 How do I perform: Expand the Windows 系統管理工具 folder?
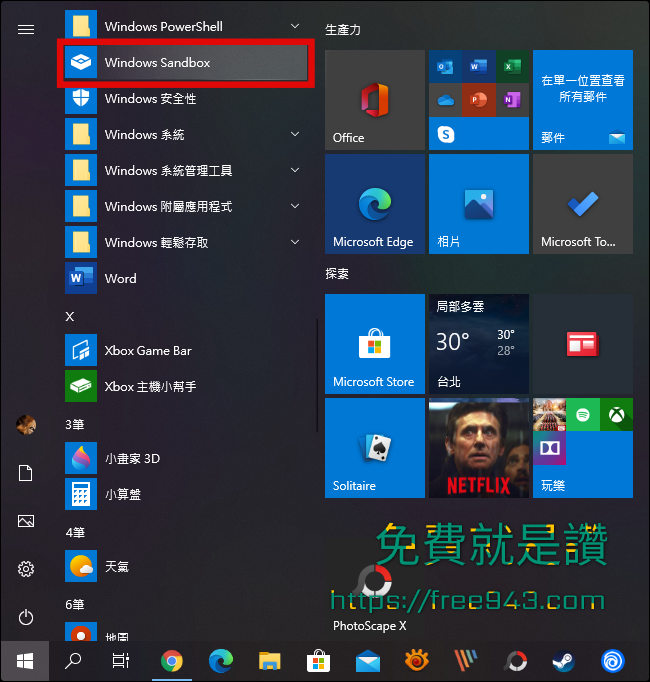point(186,170)
